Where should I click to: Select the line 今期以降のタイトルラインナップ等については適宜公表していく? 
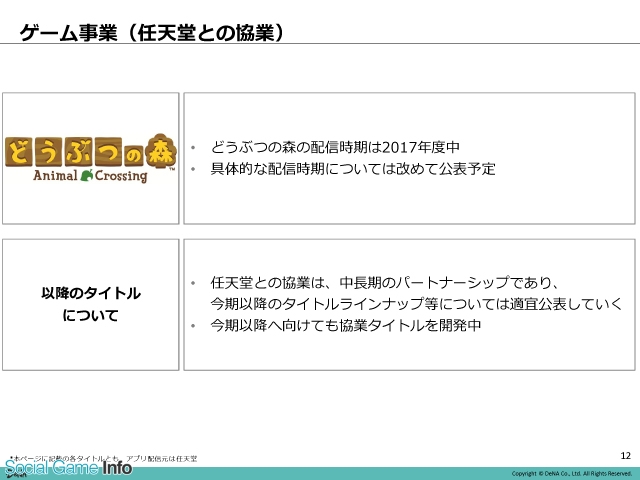(x=416, y=304)
